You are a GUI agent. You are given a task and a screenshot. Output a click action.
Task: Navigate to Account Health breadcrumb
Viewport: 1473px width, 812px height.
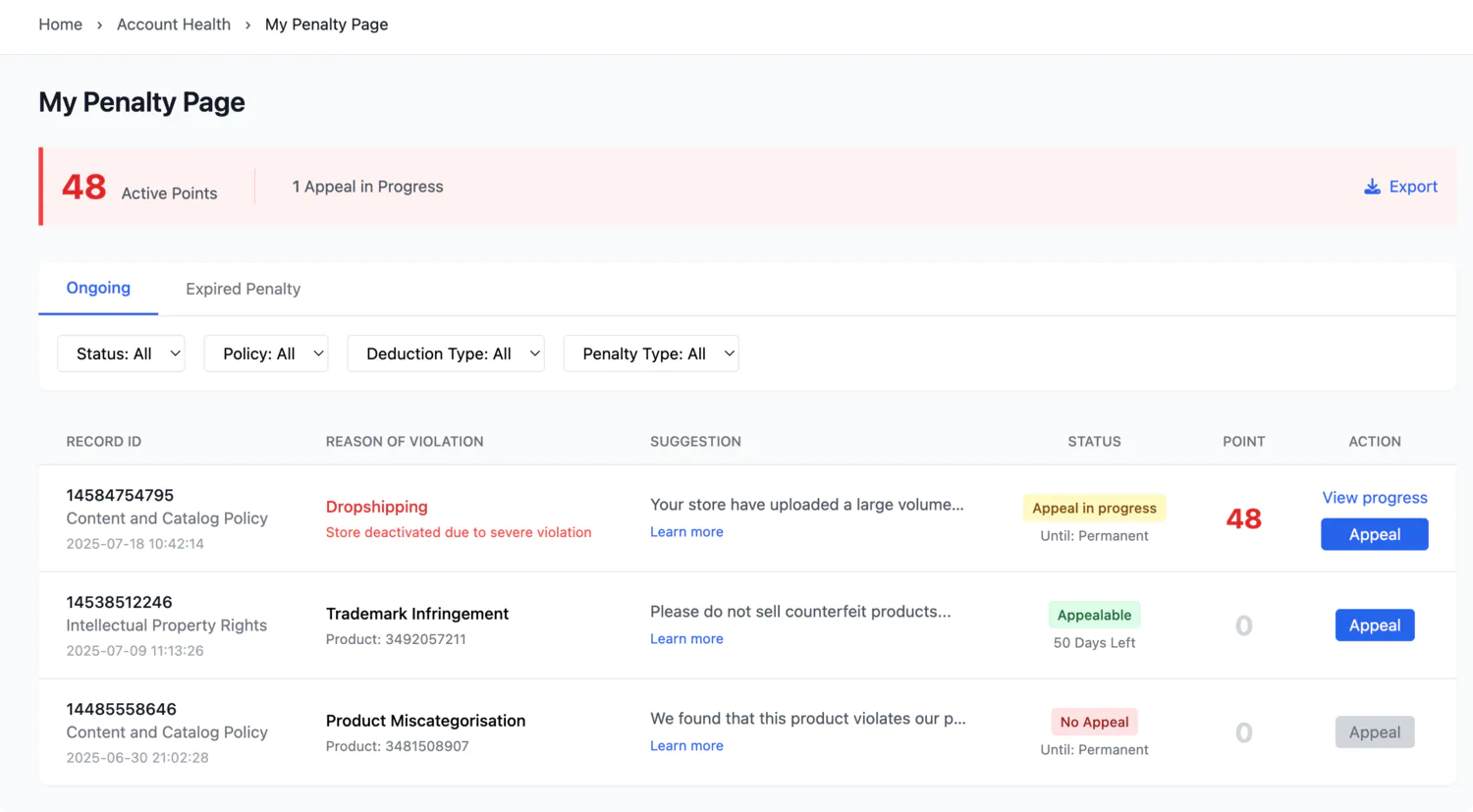tap(174, 25)
